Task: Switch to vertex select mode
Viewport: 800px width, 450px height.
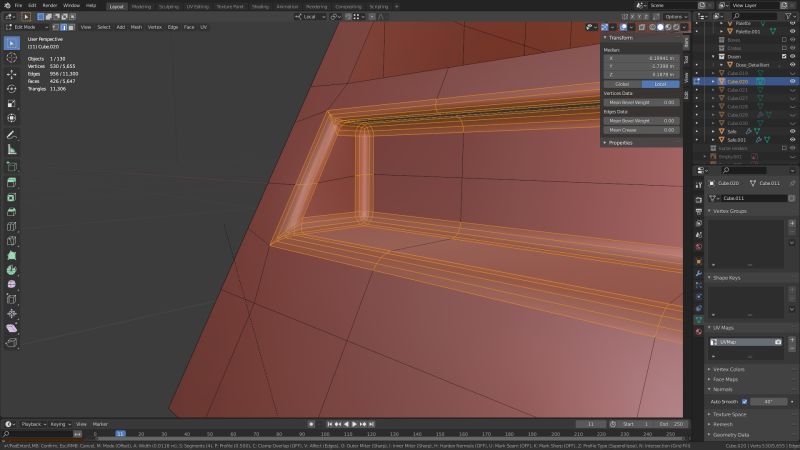Action: [56, 27]
